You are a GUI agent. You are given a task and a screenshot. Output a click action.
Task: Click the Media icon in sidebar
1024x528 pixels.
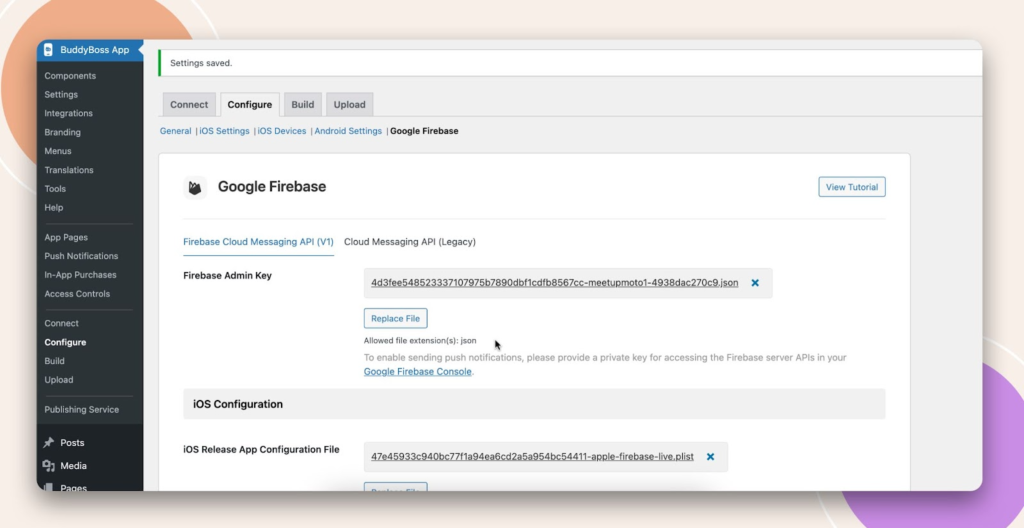pyautogui.click(x=49, y=466)
